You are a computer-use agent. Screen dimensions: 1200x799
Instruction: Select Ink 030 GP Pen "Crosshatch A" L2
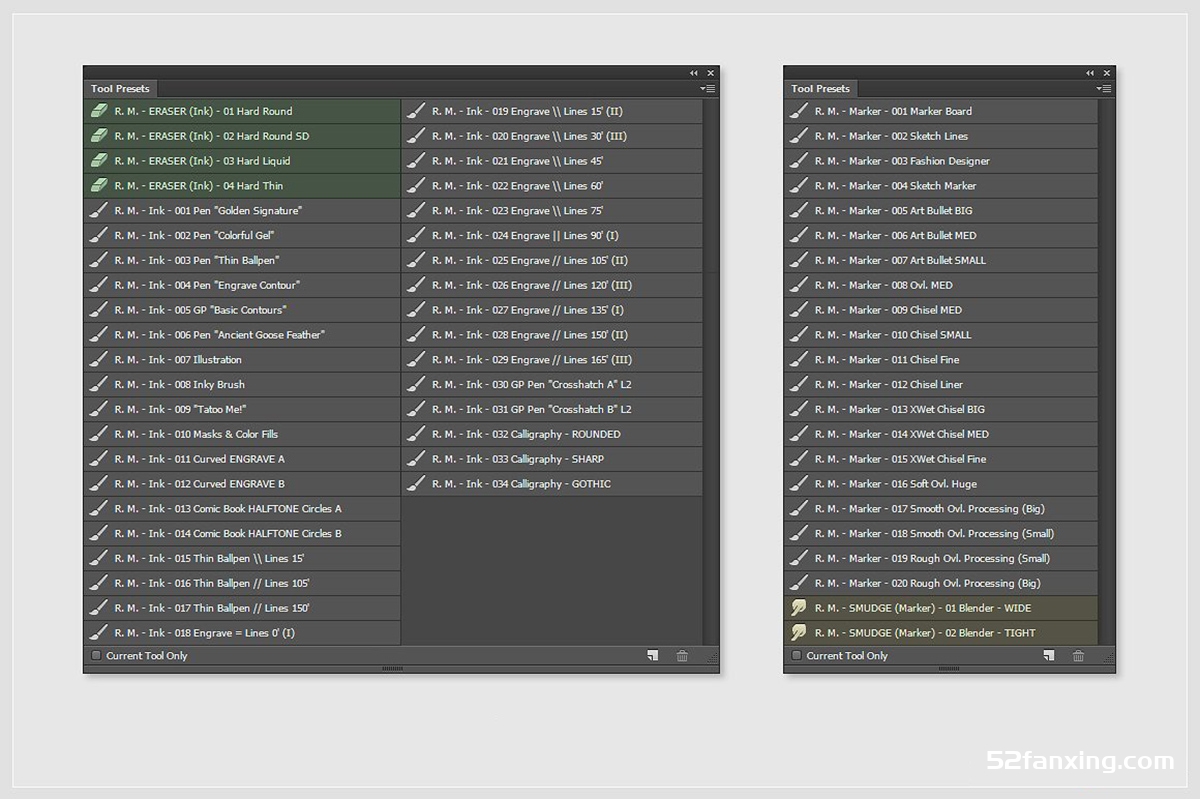[x=552, y=385]
